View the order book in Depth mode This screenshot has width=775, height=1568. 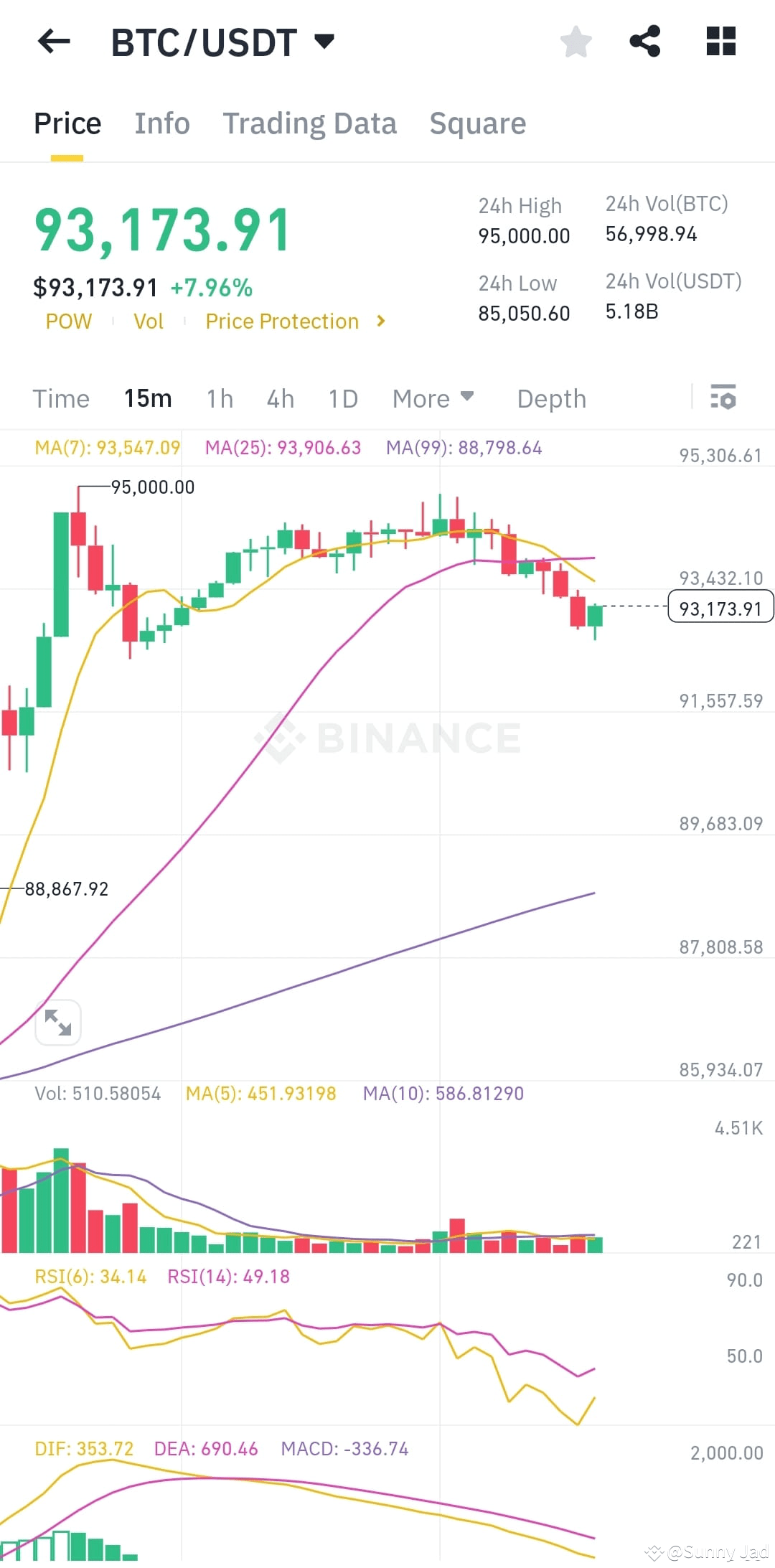click(x=550, y=398)
